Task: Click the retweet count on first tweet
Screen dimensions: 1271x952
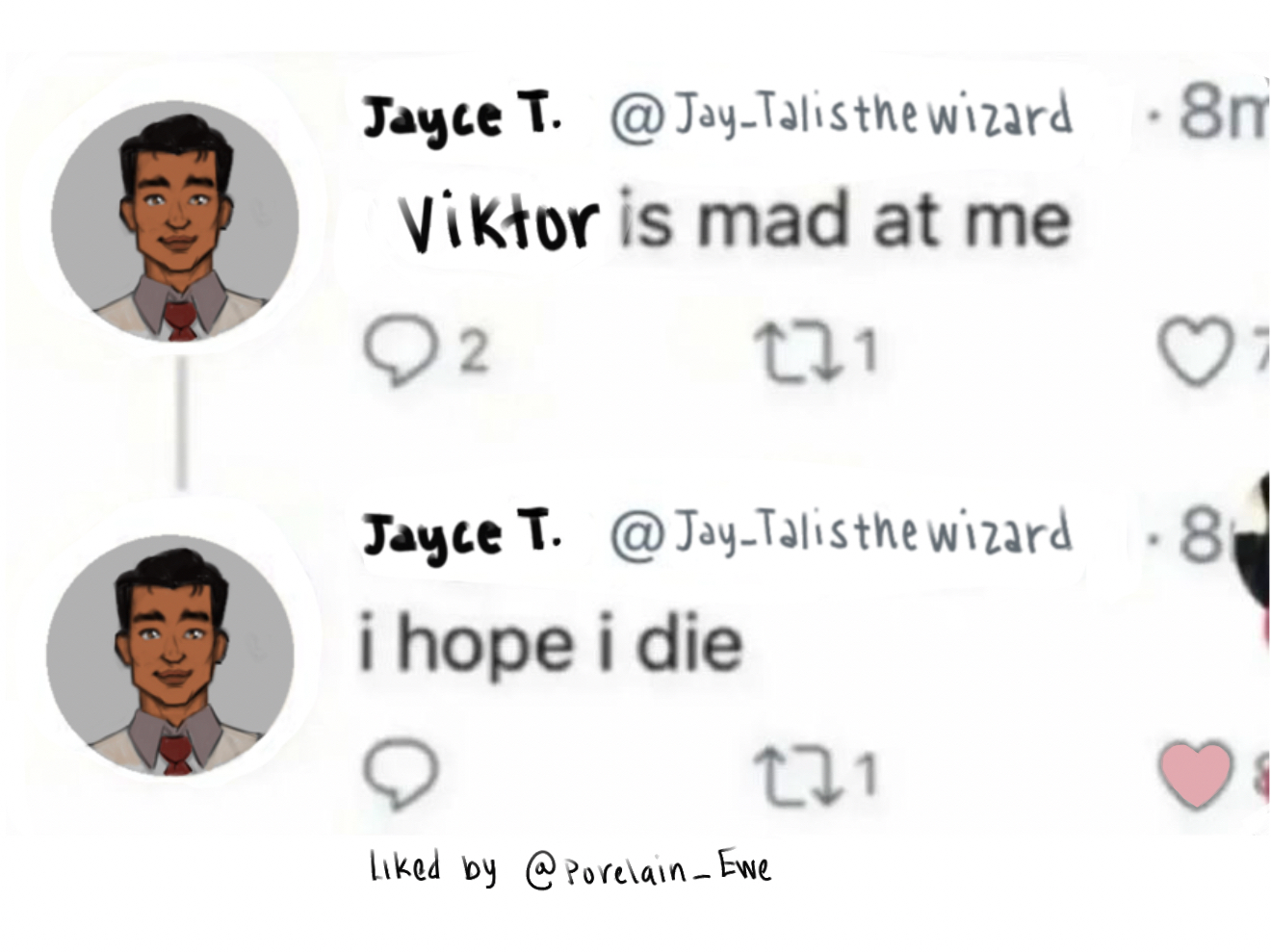Action: pyautogui.click(x=868, y=349)
